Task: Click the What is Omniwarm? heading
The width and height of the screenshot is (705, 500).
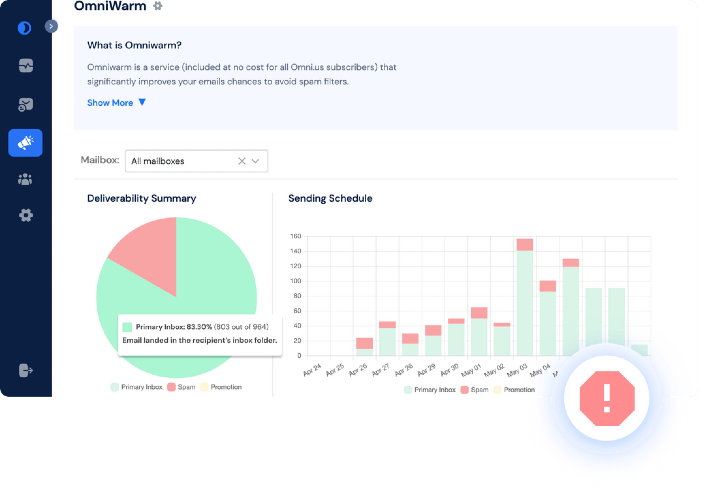Action: pos(134,45)
